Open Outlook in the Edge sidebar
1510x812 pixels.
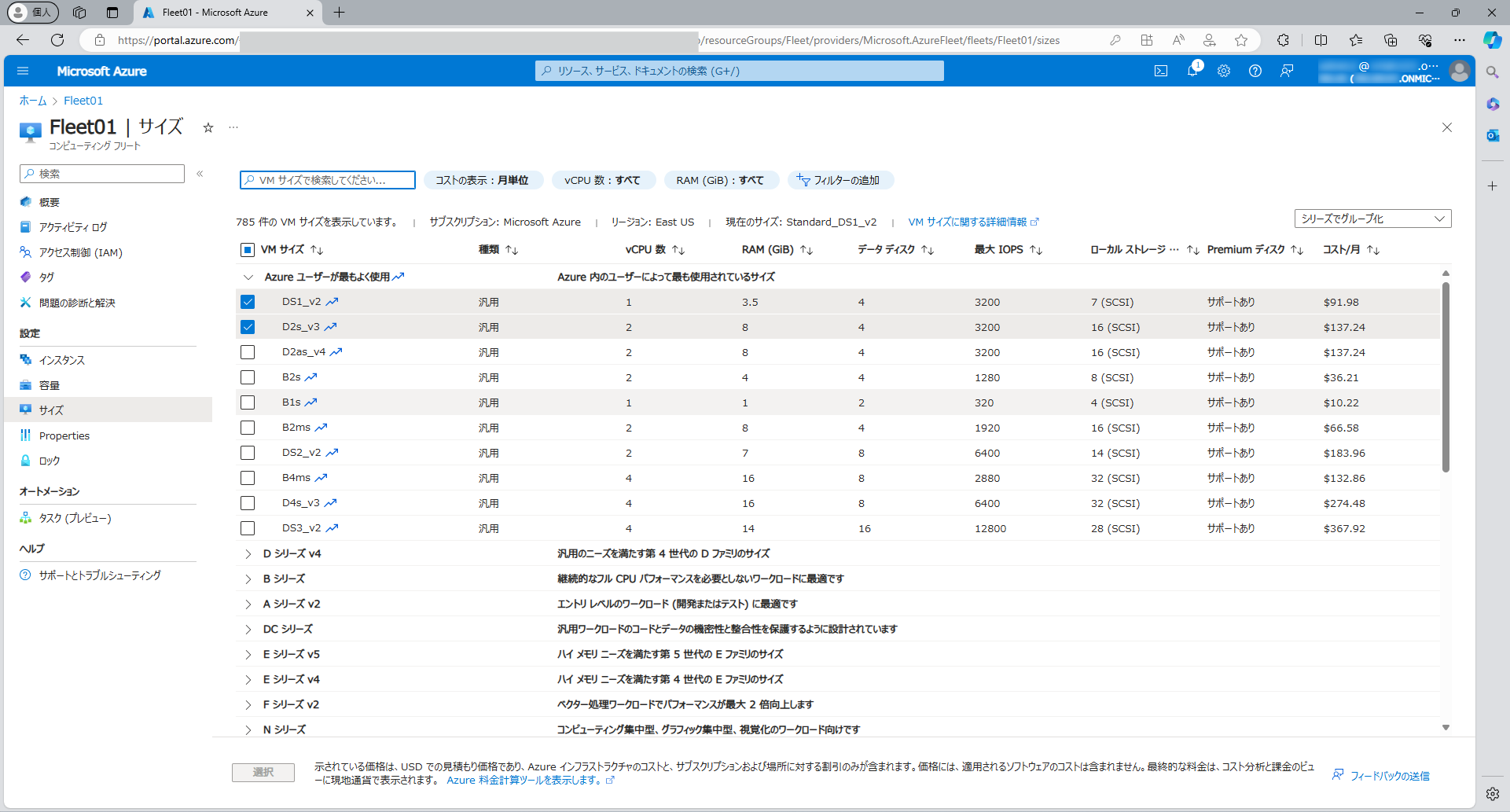pyautogui.click(x=1493, y=135)
